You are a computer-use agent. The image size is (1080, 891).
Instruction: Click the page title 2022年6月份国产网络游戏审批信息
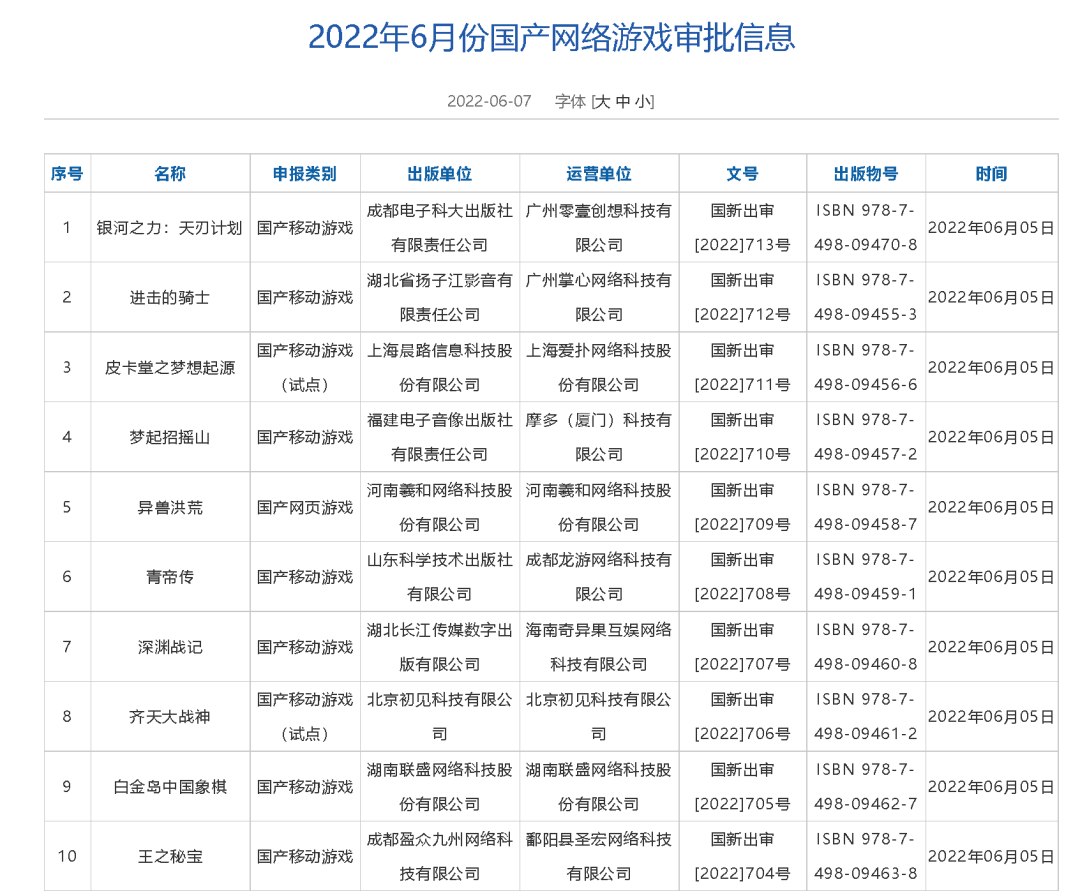(x=552, y=37)
